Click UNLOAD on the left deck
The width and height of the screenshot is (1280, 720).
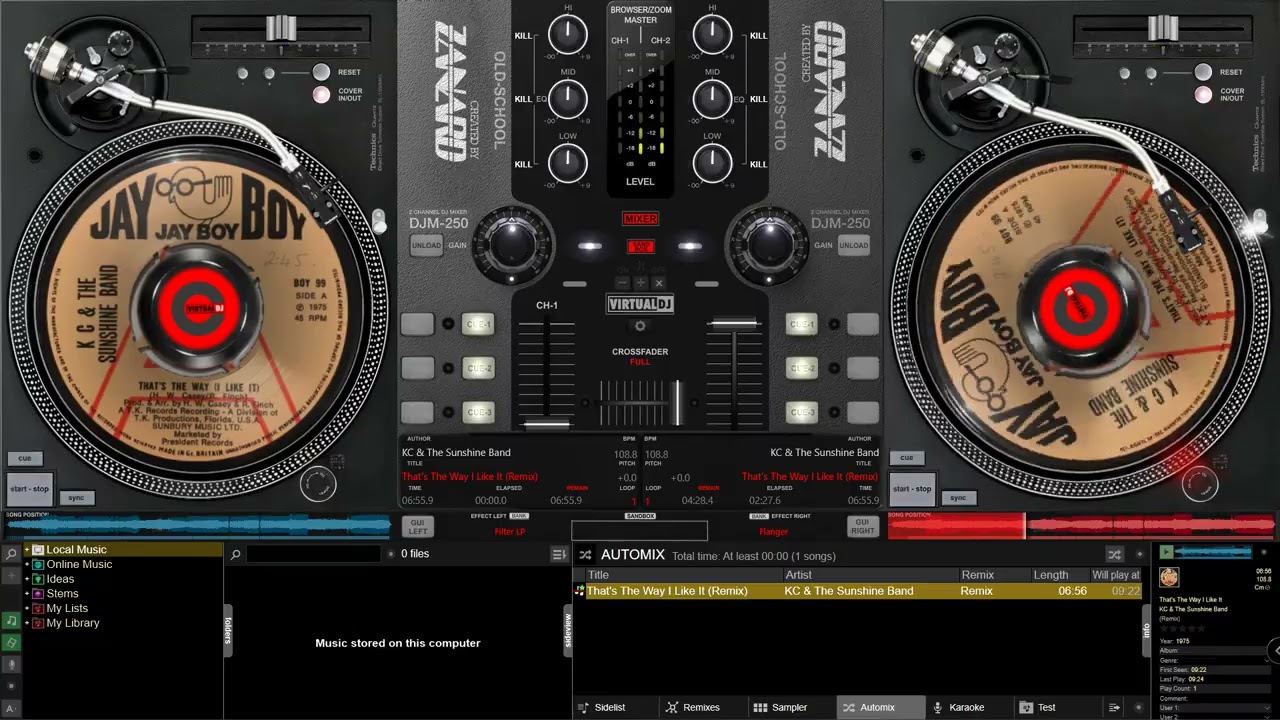coord(426,246)
